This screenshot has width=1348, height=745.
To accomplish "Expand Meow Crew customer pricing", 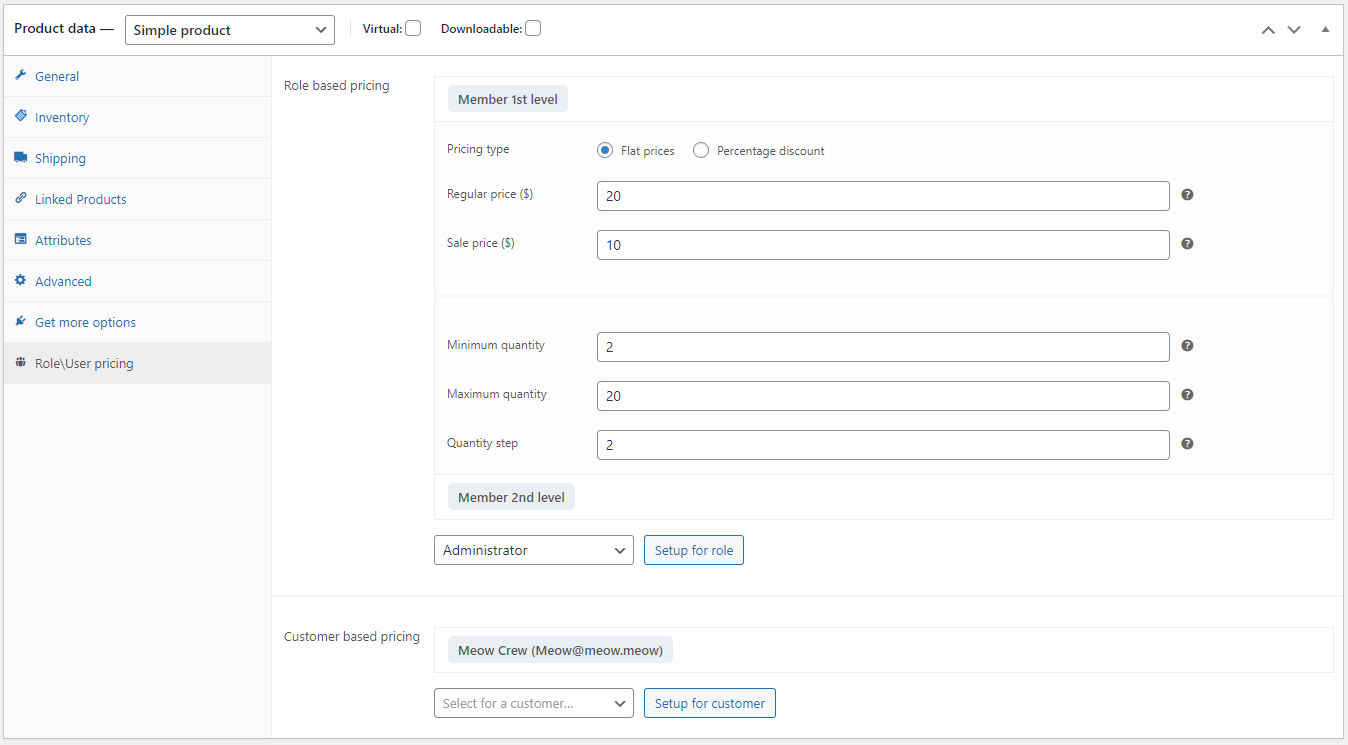I will click(560, 650).
